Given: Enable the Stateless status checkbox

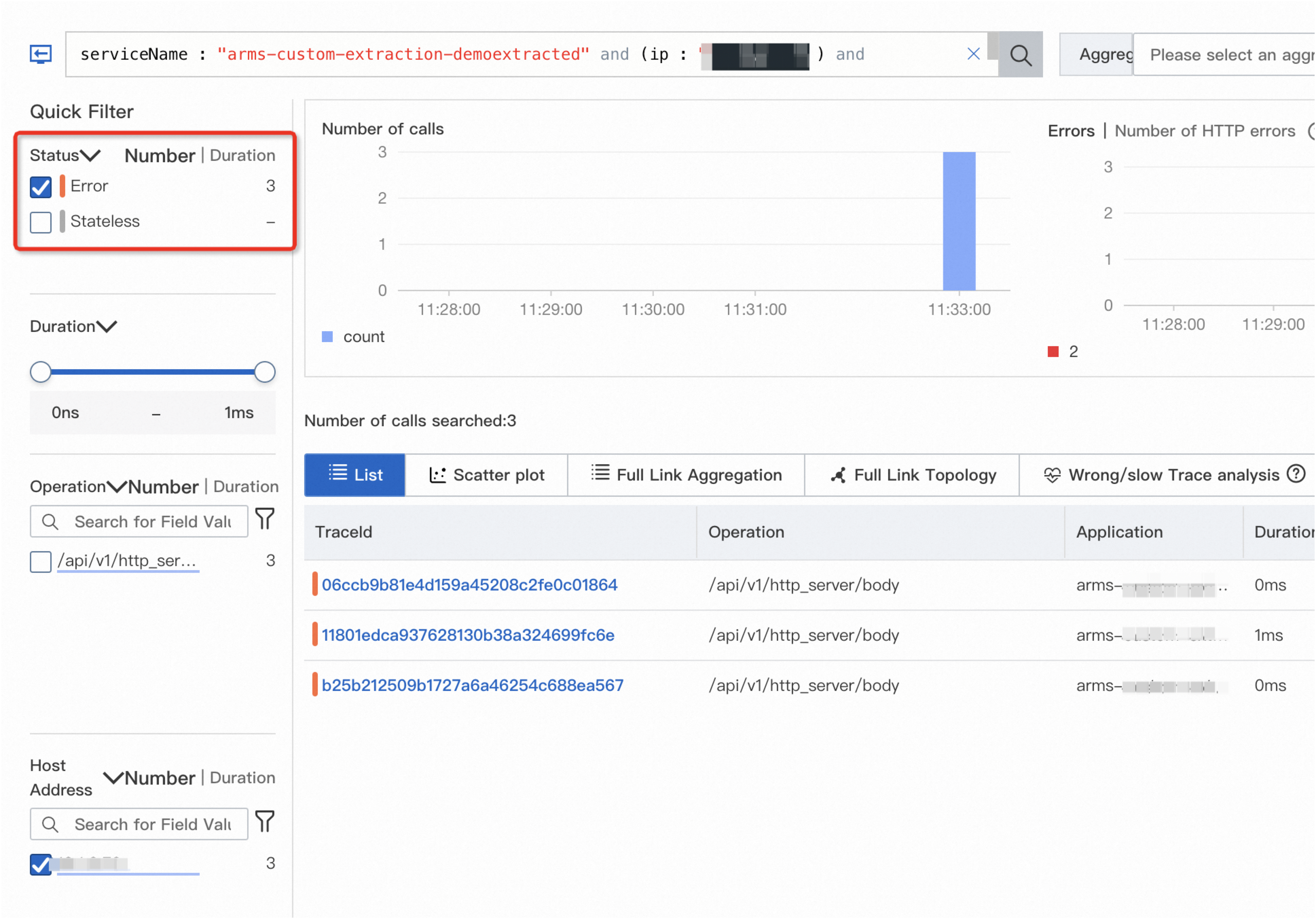Looking at the screenshot, I should [x=41, y=222].
